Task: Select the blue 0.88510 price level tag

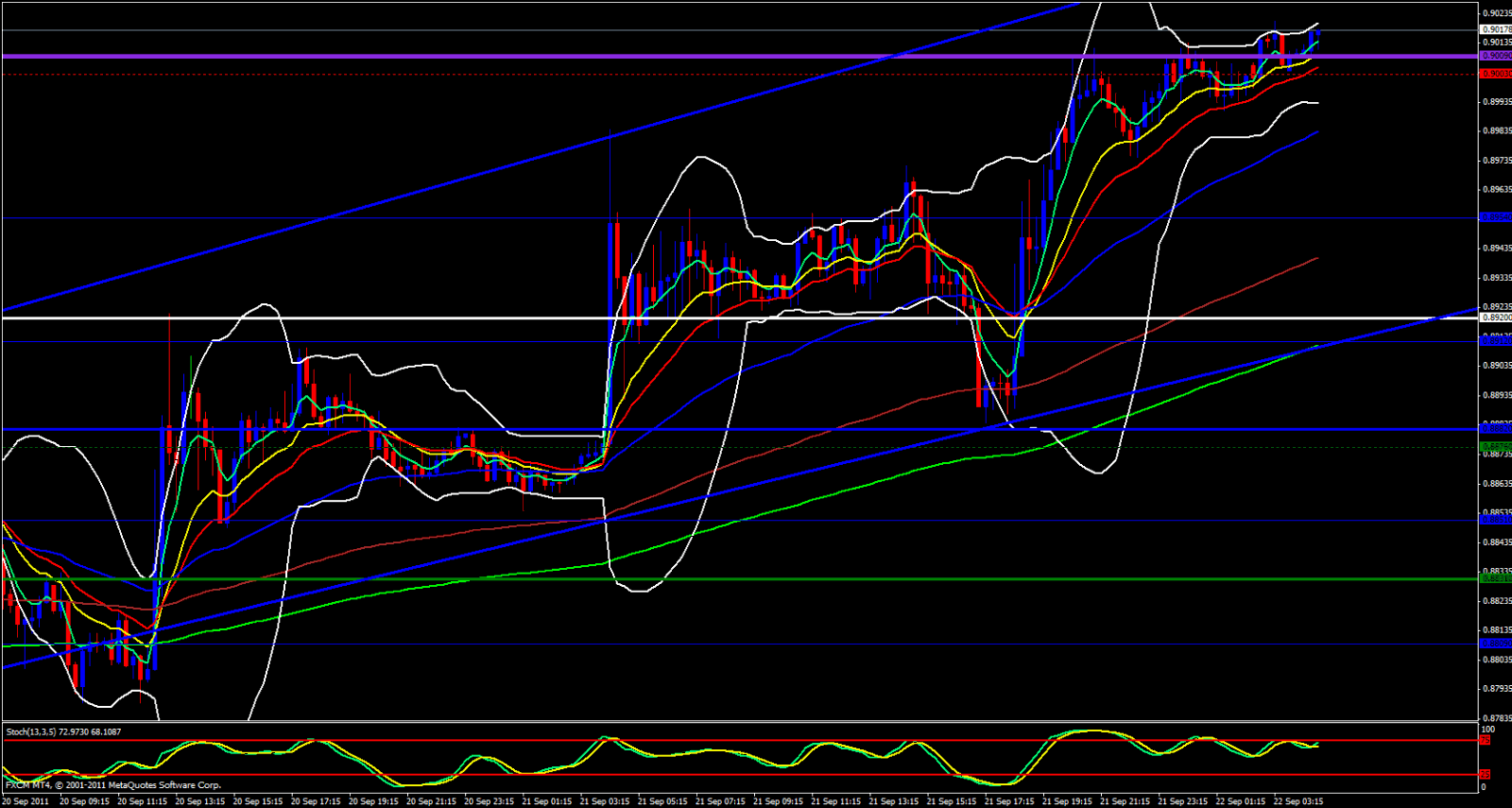Action: point(1494,520)
